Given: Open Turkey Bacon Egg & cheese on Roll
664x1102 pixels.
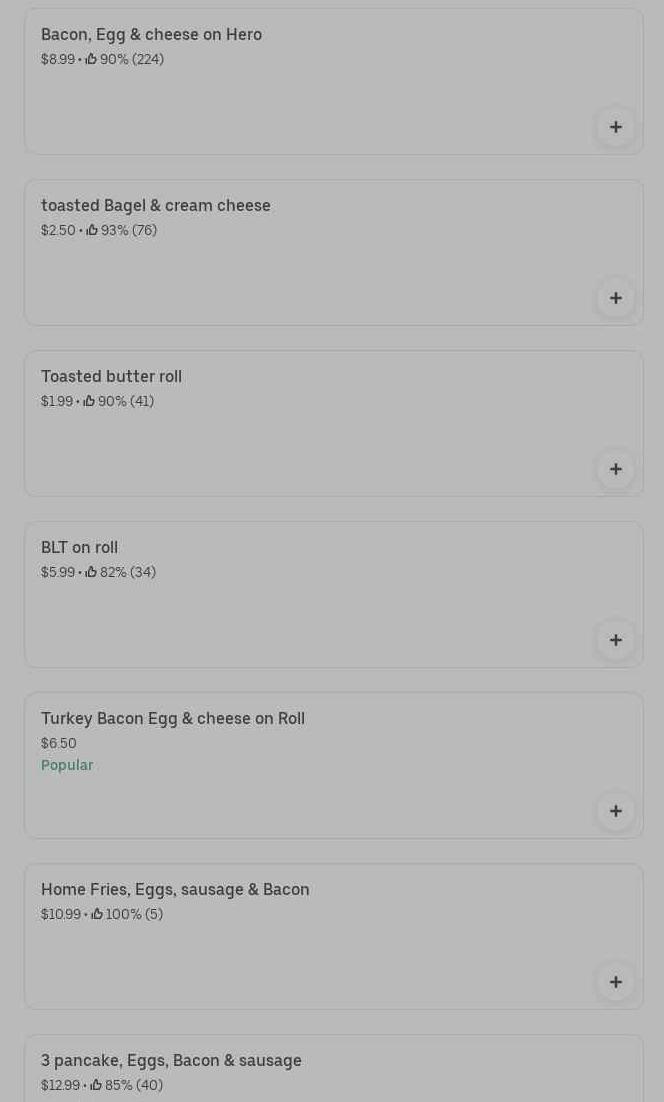Looking at the screenshot, I should [x=172, y=718].
